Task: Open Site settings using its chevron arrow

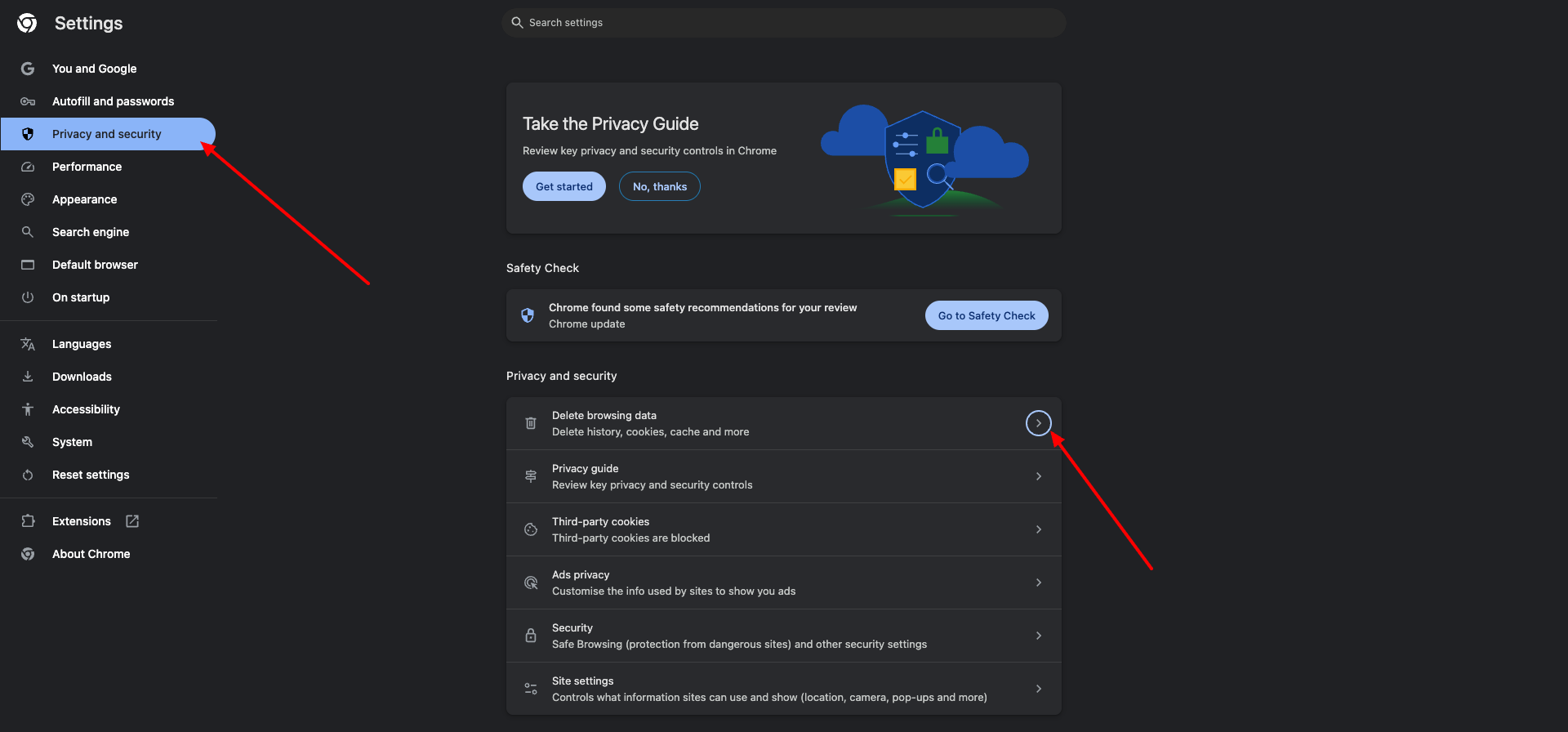Action: click(x=1039, y=689)
